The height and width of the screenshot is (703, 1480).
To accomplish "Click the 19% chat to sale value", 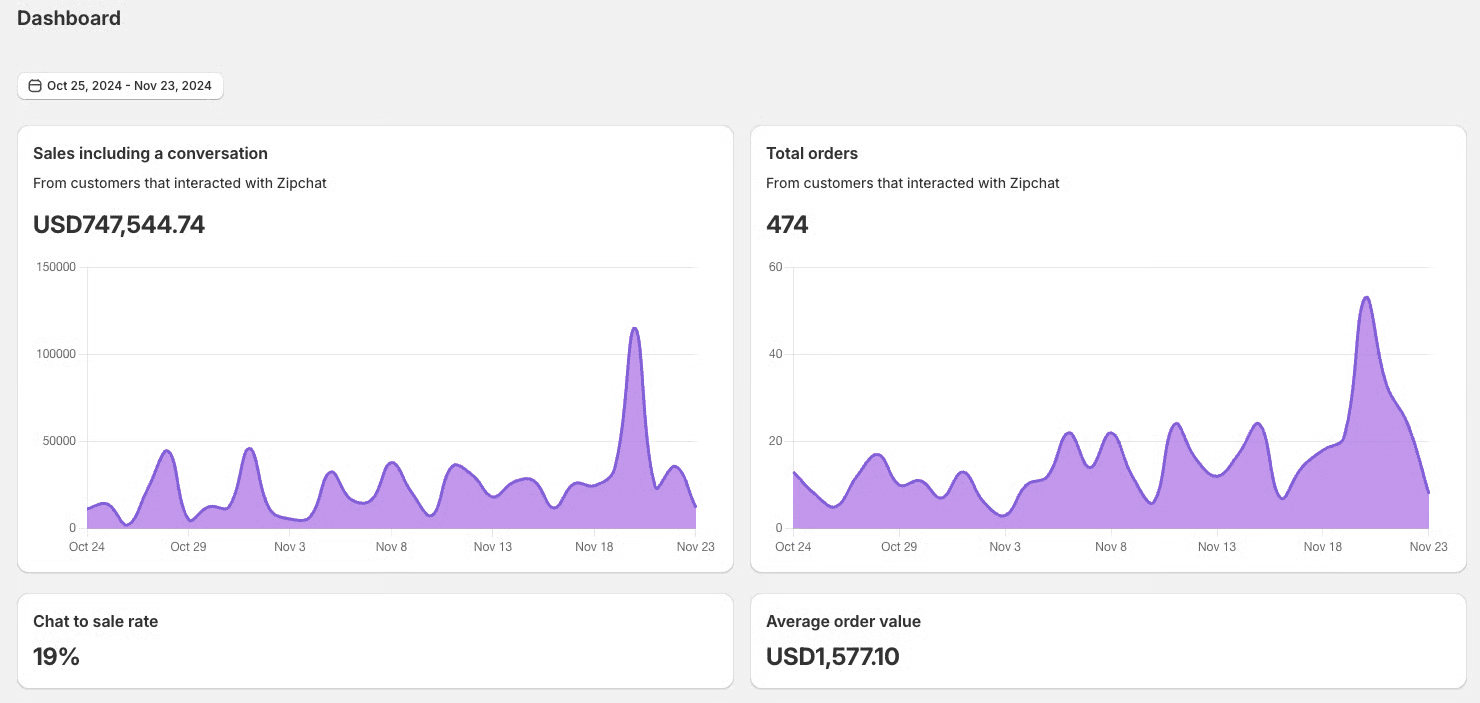I will pos(56,657).
